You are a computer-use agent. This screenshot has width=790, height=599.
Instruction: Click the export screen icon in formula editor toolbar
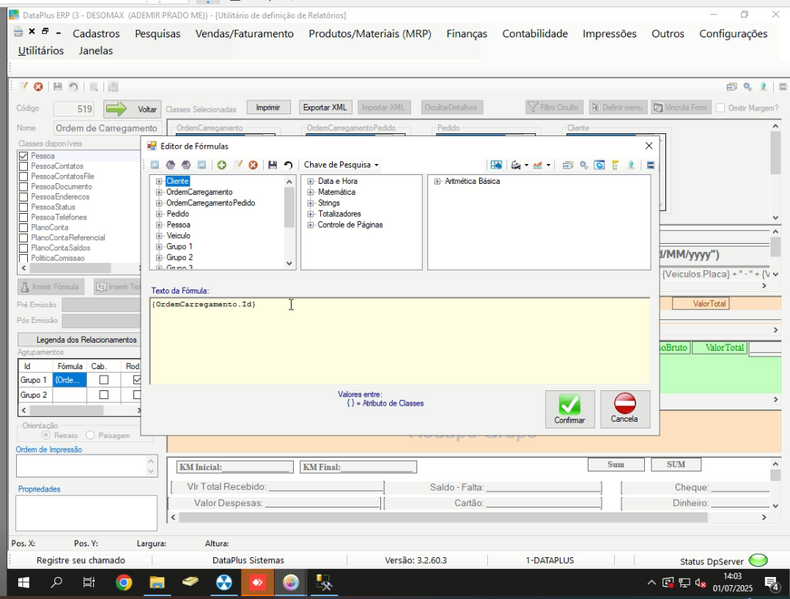[x=496, y=165]
